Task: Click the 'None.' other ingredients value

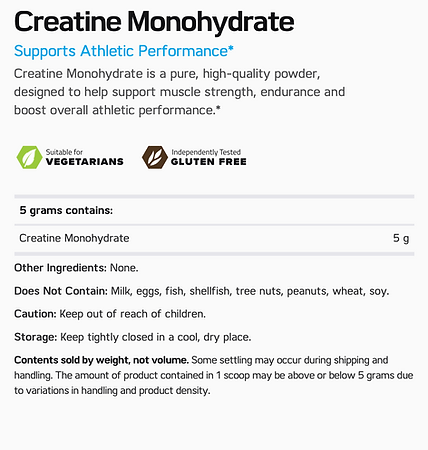Action: [124, 268]
